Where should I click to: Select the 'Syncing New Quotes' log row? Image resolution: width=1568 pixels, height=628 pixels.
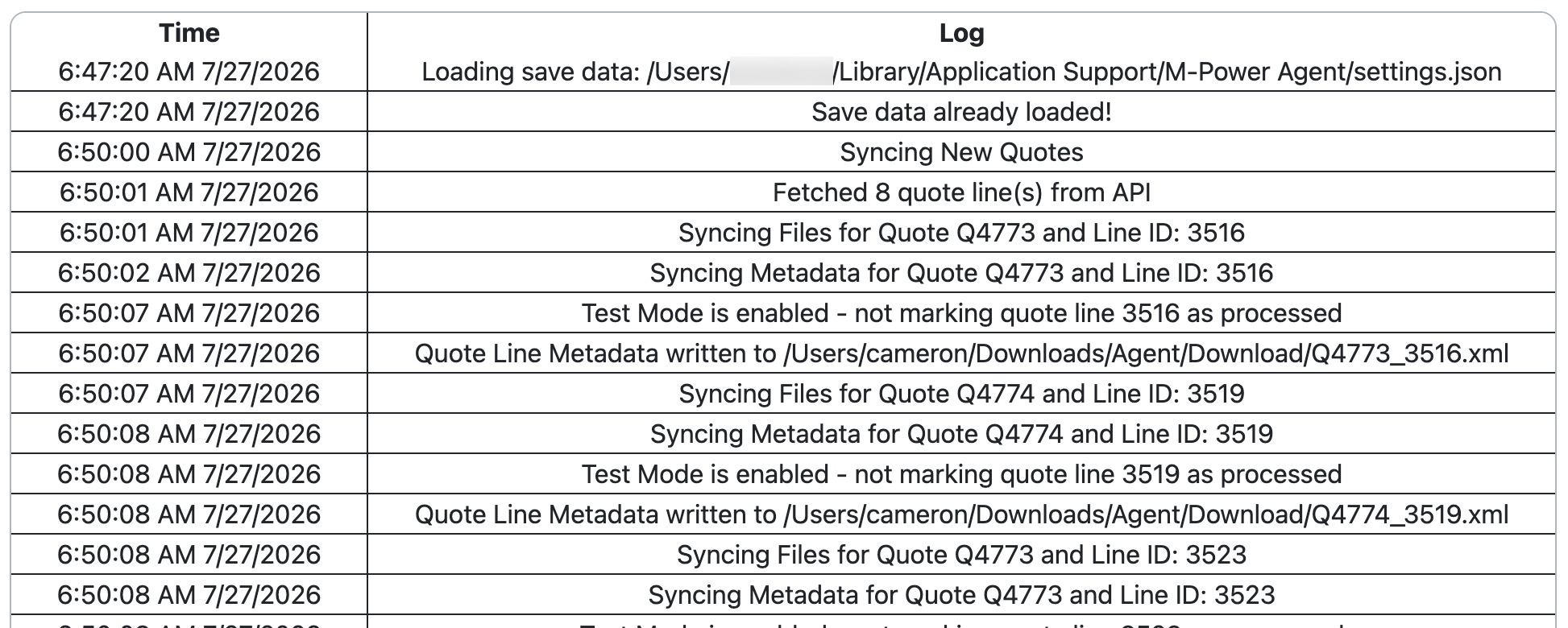[x=961, y=152]
